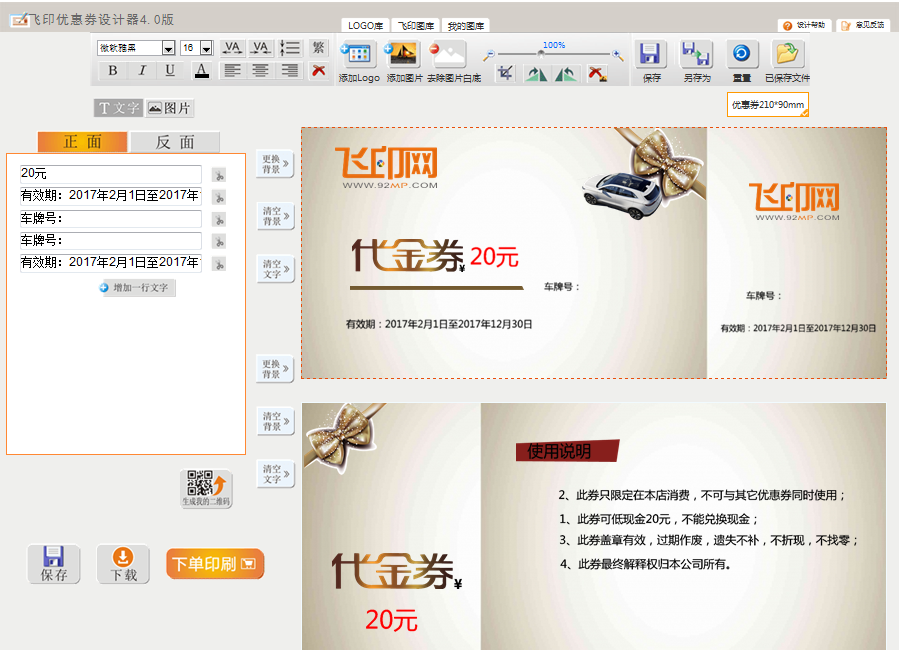Click the 车牌号 text input field
899x650 pixels.
[110, 219]
